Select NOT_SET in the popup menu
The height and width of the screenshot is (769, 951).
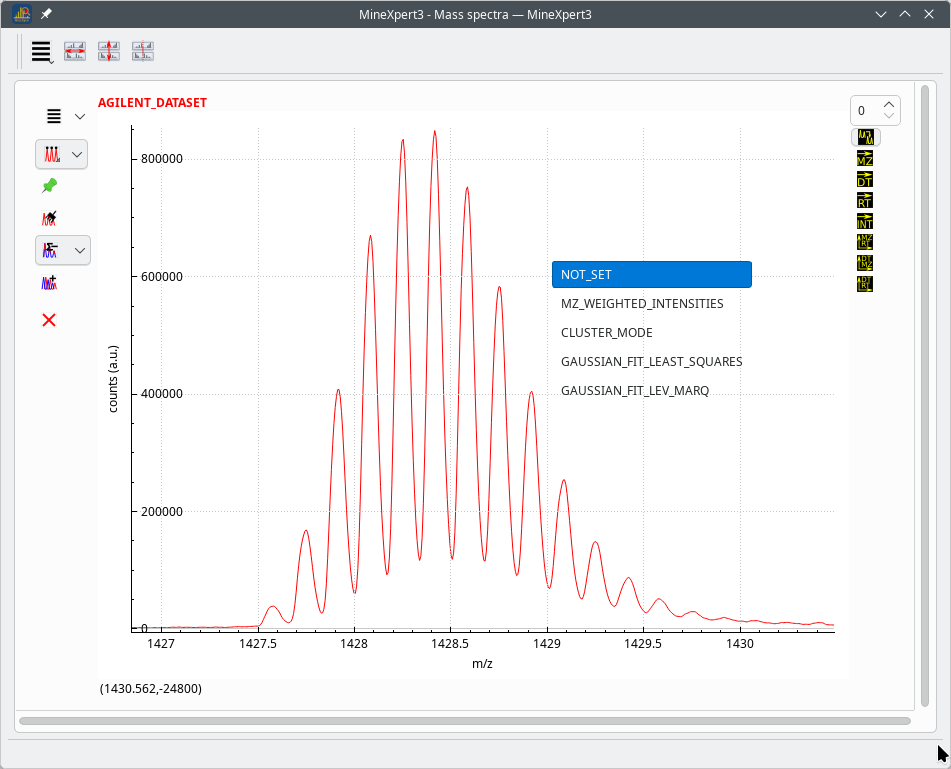click(x=652, y=275)
